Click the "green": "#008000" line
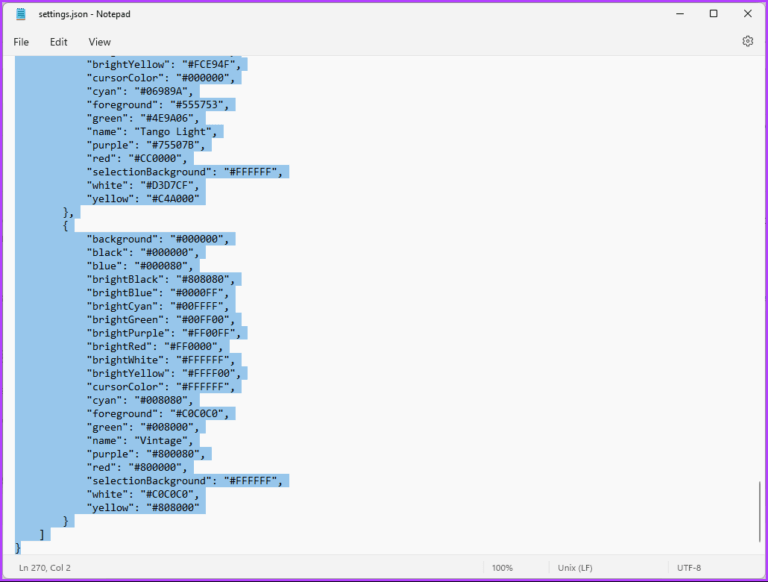 143,427
